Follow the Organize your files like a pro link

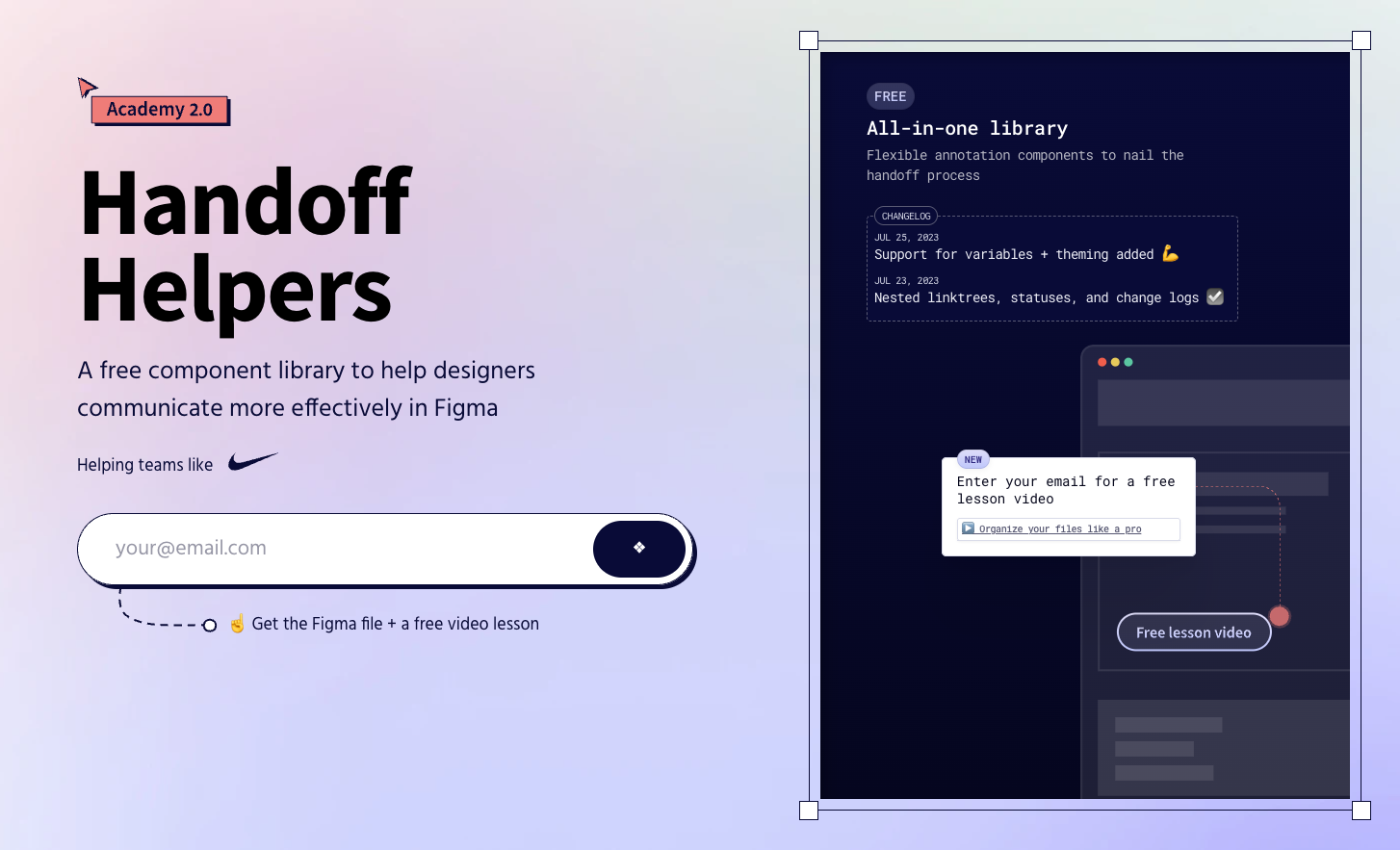(x=1058, y=528)
